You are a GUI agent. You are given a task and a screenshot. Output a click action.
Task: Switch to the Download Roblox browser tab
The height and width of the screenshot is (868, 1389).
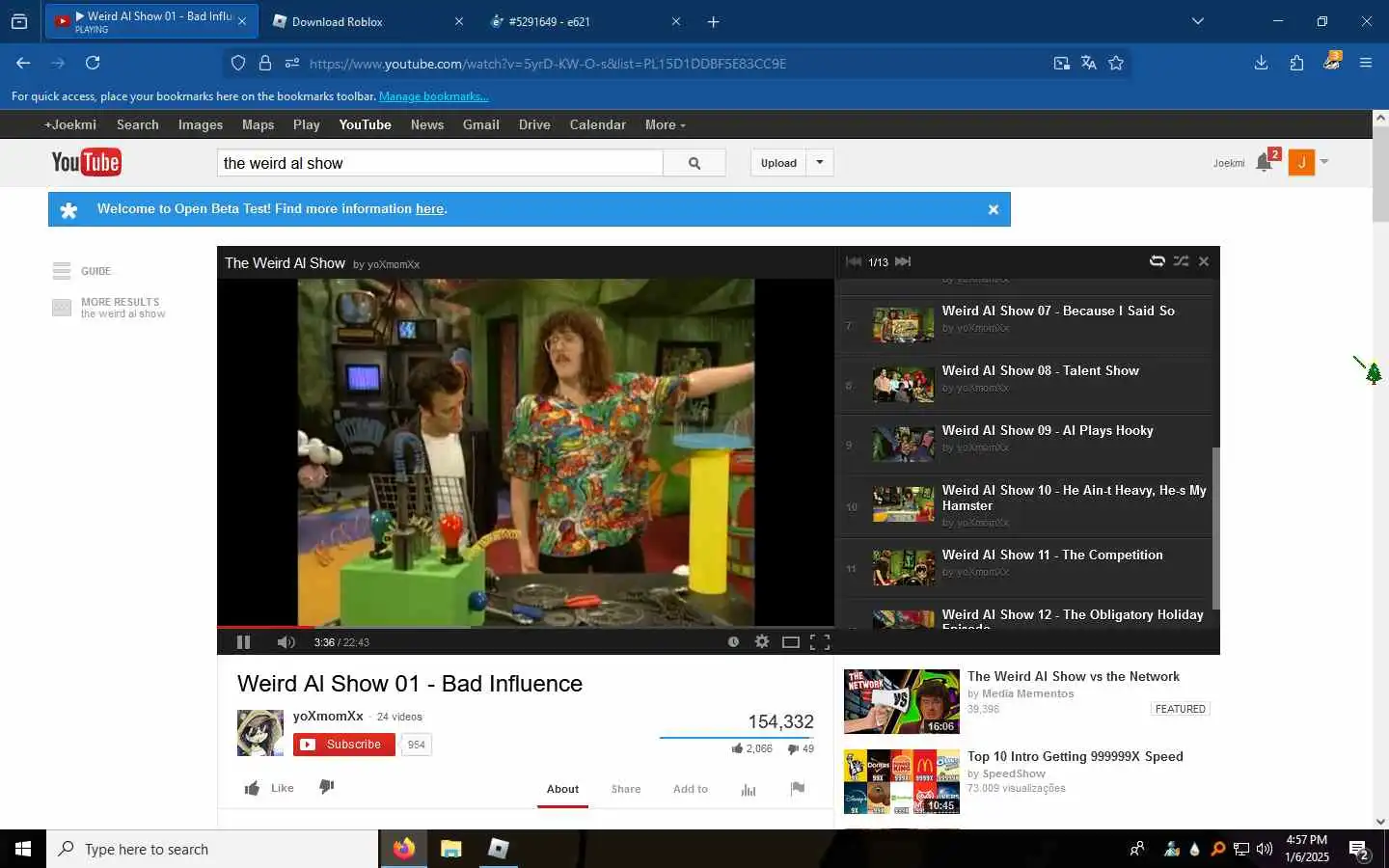point(368,21)
